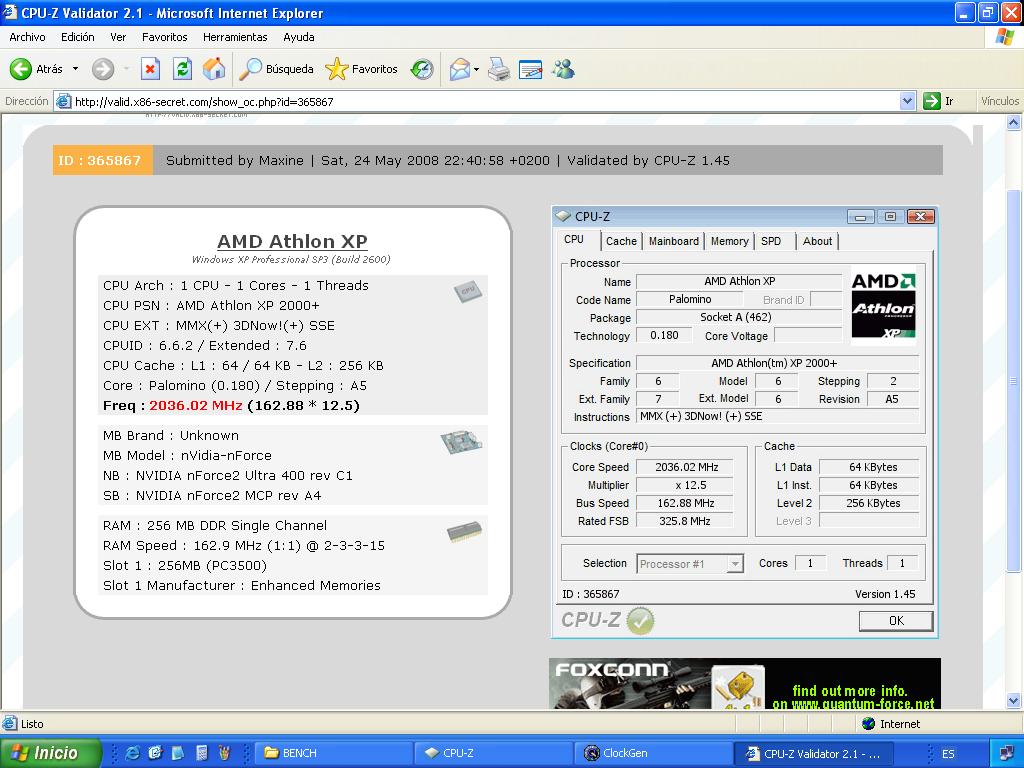This screenshot has height=768, width=1024.
Task: Stop loading with the red X icon
Action: pos(150,69)
